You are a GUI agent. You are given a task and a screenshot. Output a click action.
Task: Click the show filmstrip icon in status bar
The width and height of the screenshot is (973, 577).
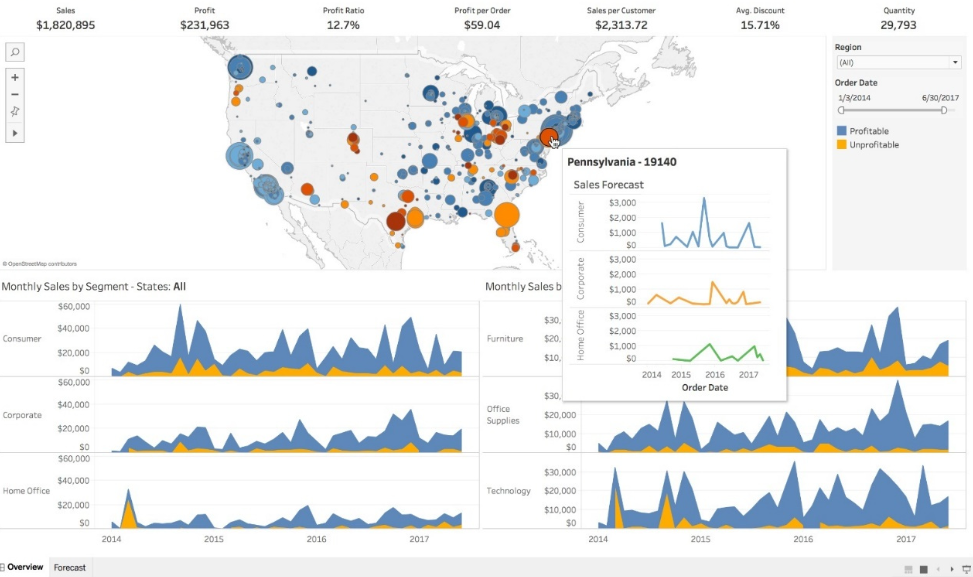(908, 569)
